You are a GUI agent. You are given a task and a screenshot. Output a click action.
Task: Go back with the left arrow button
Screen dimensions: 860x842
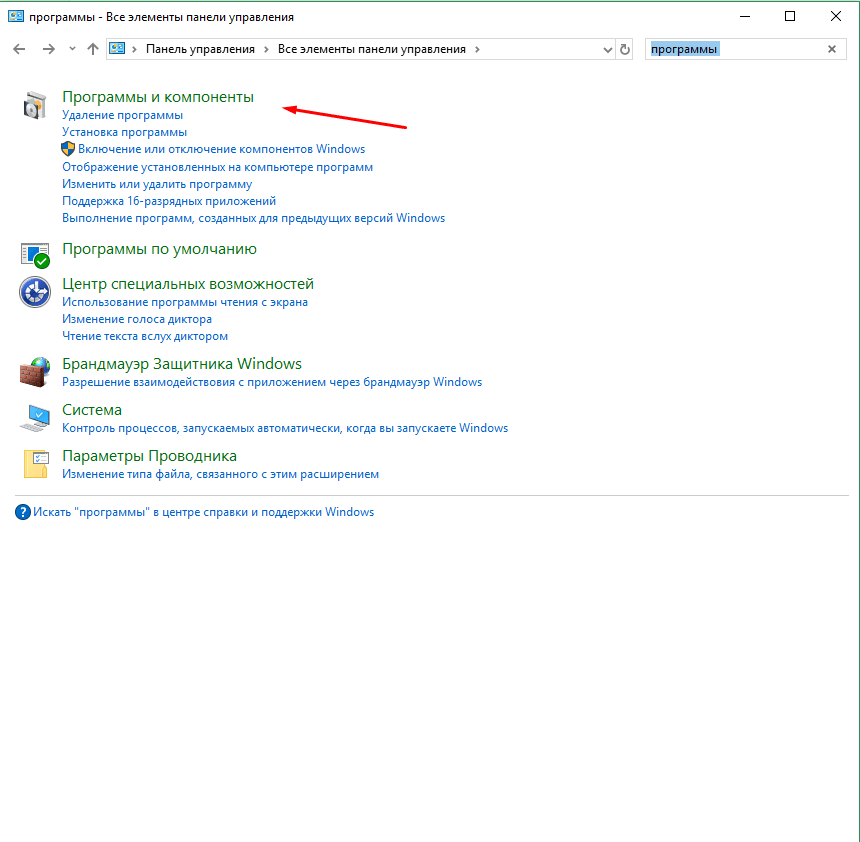(x=19, y=49)
